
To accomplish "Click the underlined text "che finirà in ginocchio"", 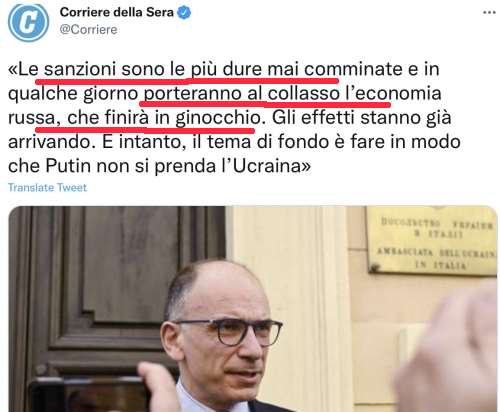I will (x=164, y=118).
